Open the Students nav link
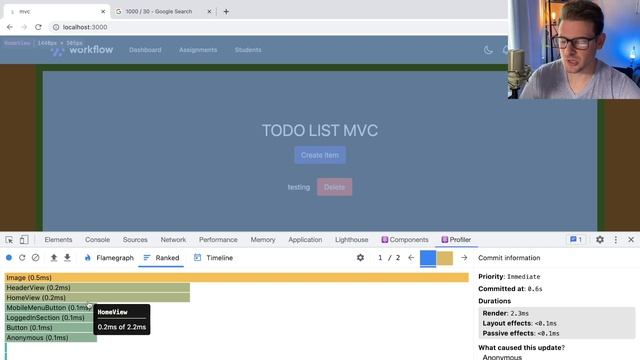The width and height of the screenshot is (640, 360). point(248,50)
